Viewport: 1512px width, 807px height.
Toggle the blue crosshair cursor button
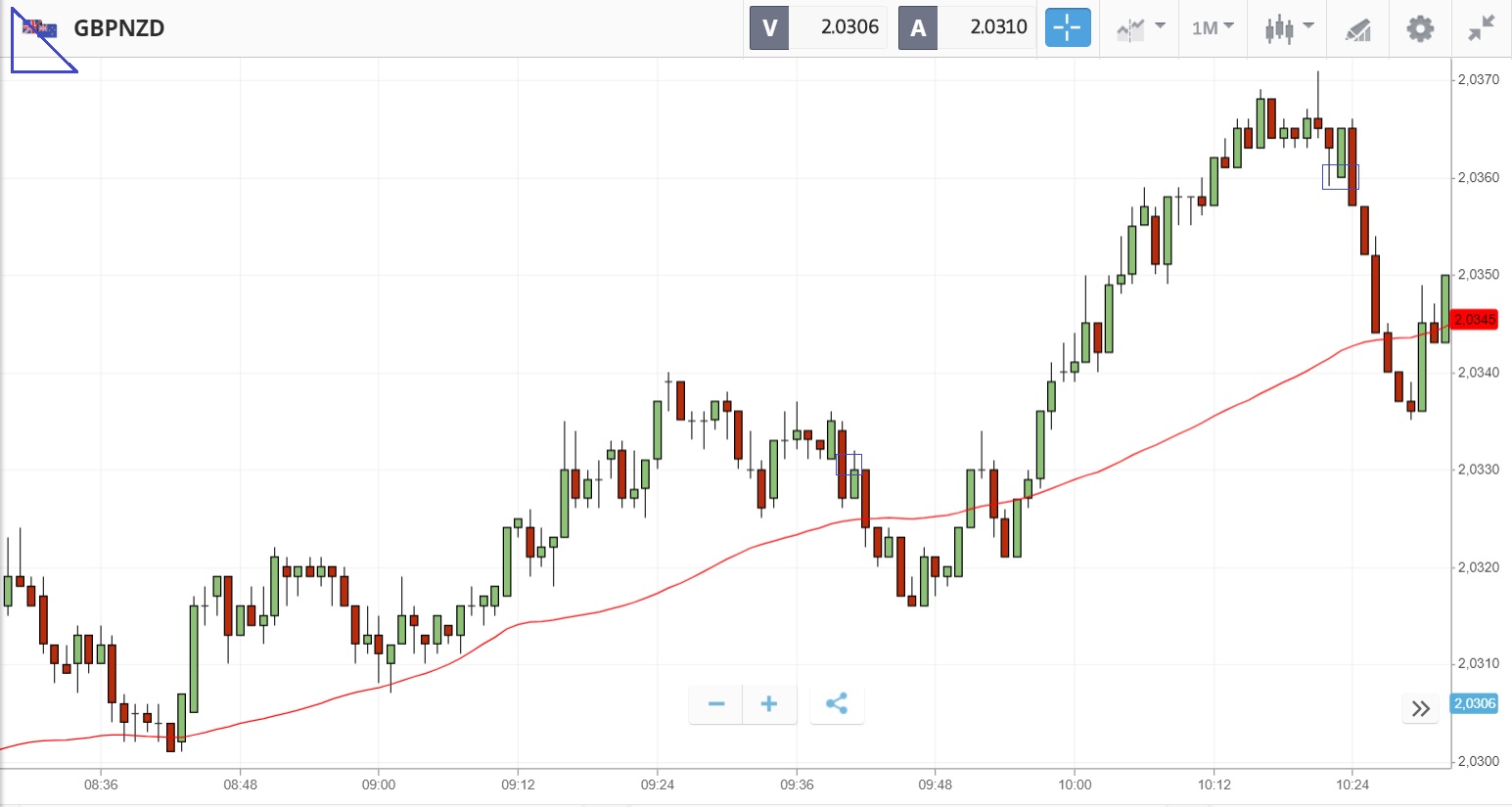(1067, 27)
